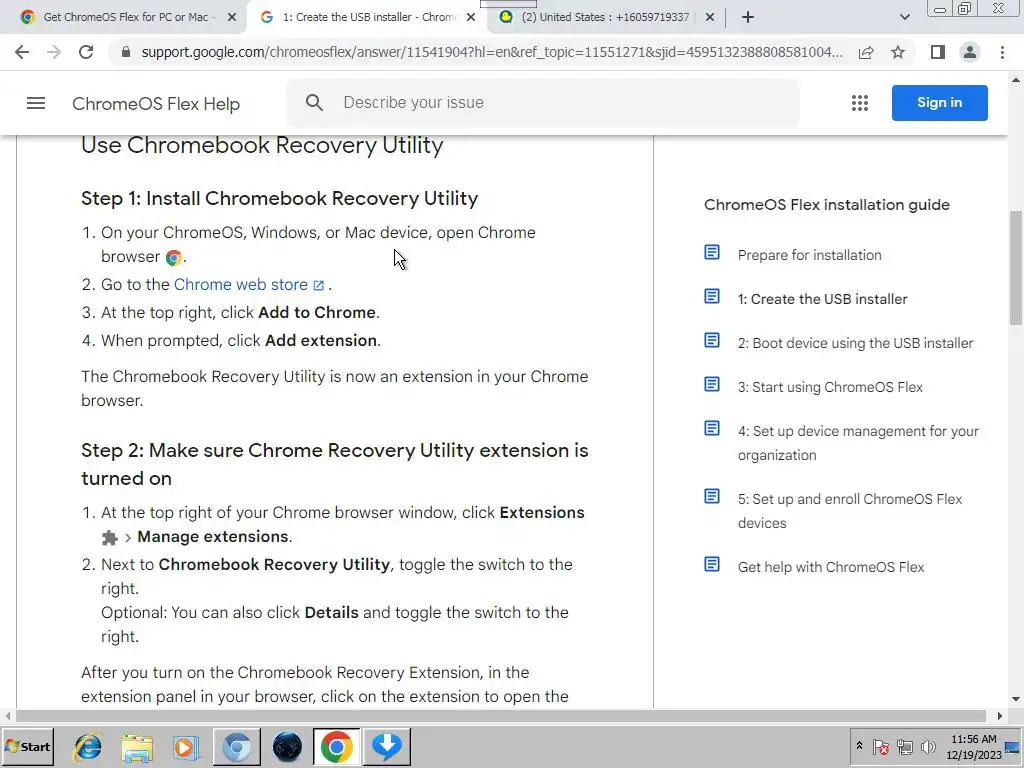The height and width of the screenshot is (768, 1024).
Task: Focus the Describe your issue field
Action: 543,103
